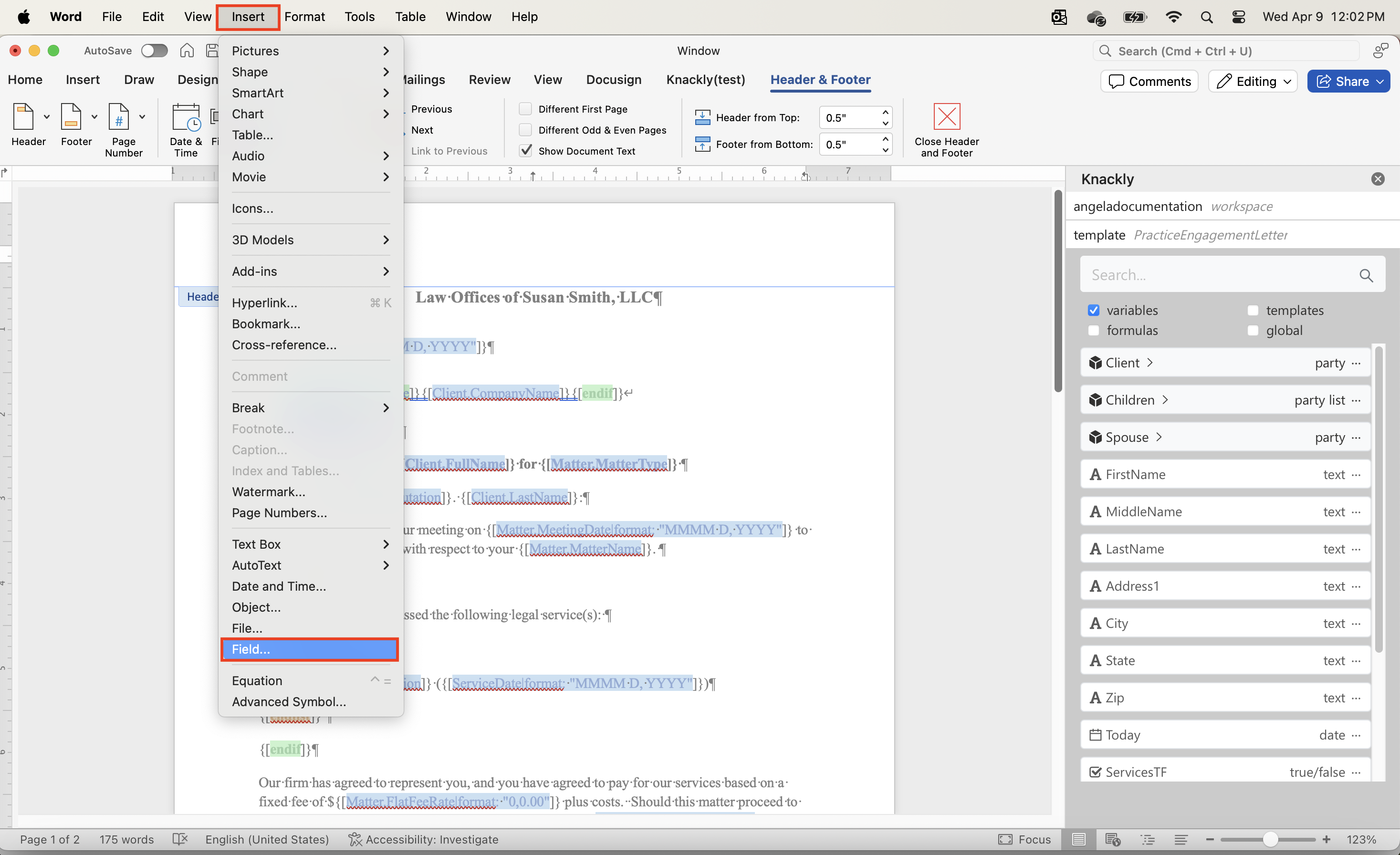This screenshot has height=855, width=1400.
Task: Click the share/collaborate people icon
Action: coord(1381,51)
